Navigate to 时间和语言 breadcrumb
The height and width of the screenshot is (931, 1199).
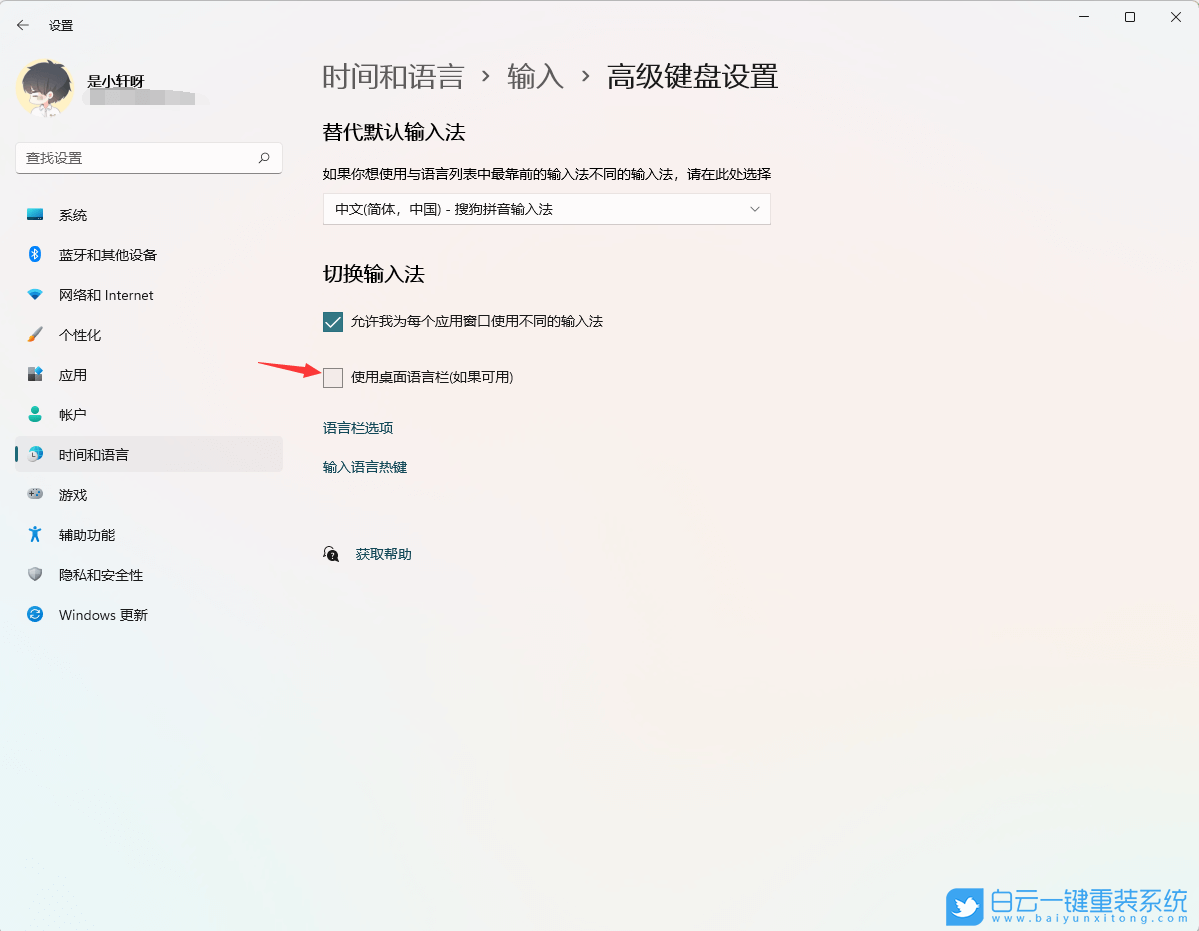[394, 77]
